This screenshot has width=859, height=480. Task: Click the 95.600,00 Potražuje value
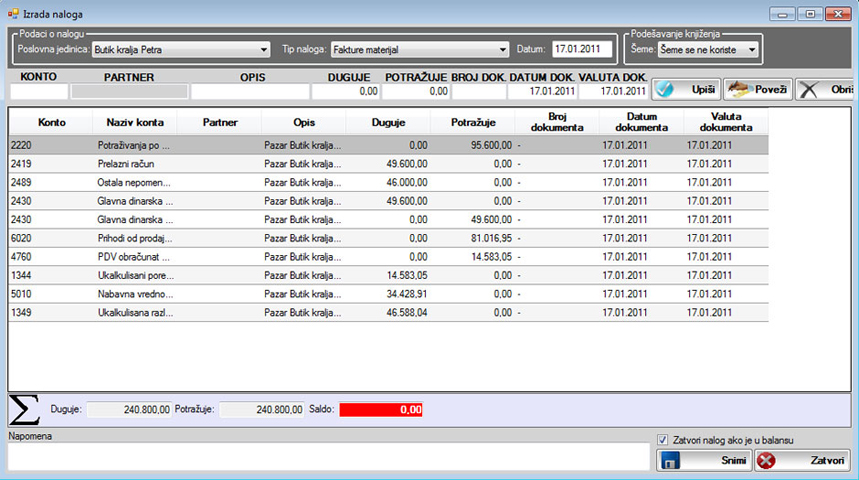491,145
